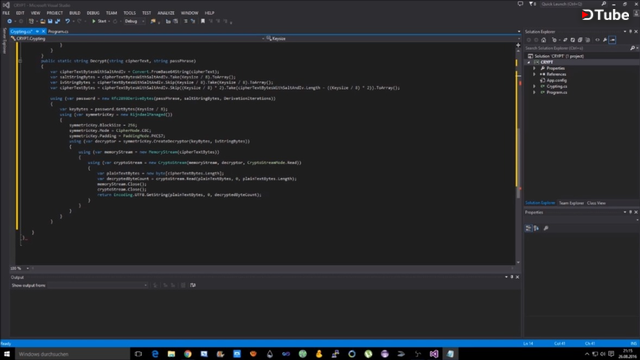640x360 pixels.
Task: Click Solution Explorer Pending Changes Filter icon
Action: [554, 40]
